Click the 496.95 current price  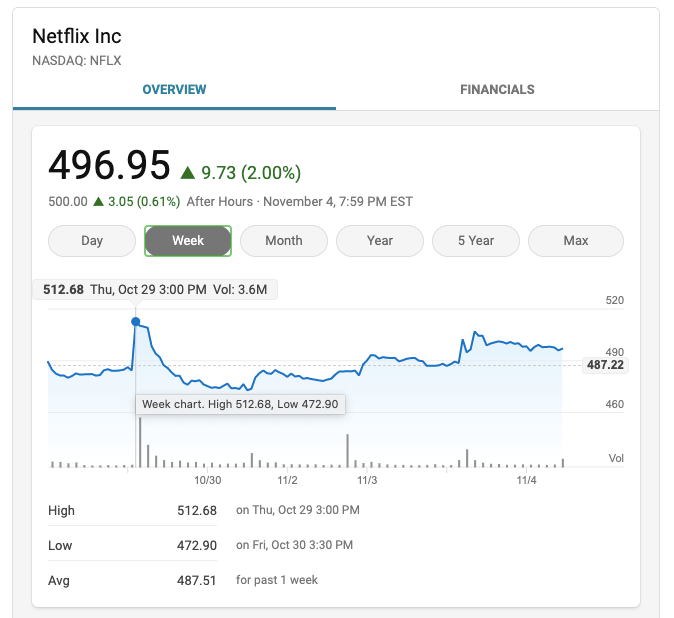pyautogui.click(x=109, y=166)
